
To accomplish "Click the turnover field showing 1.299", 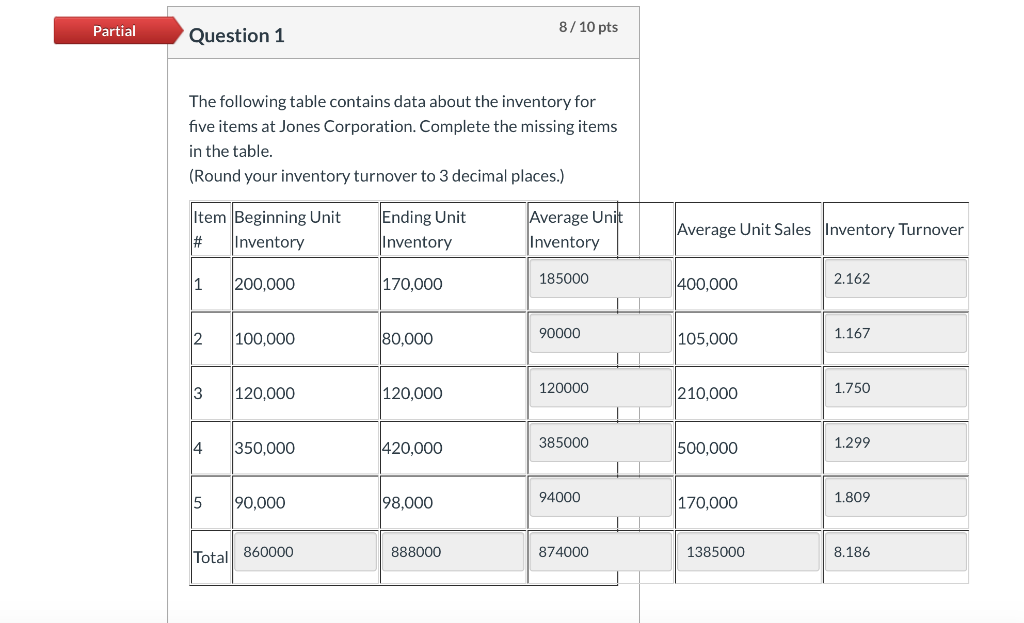I will pyautogui.click(x=894, y=442).
